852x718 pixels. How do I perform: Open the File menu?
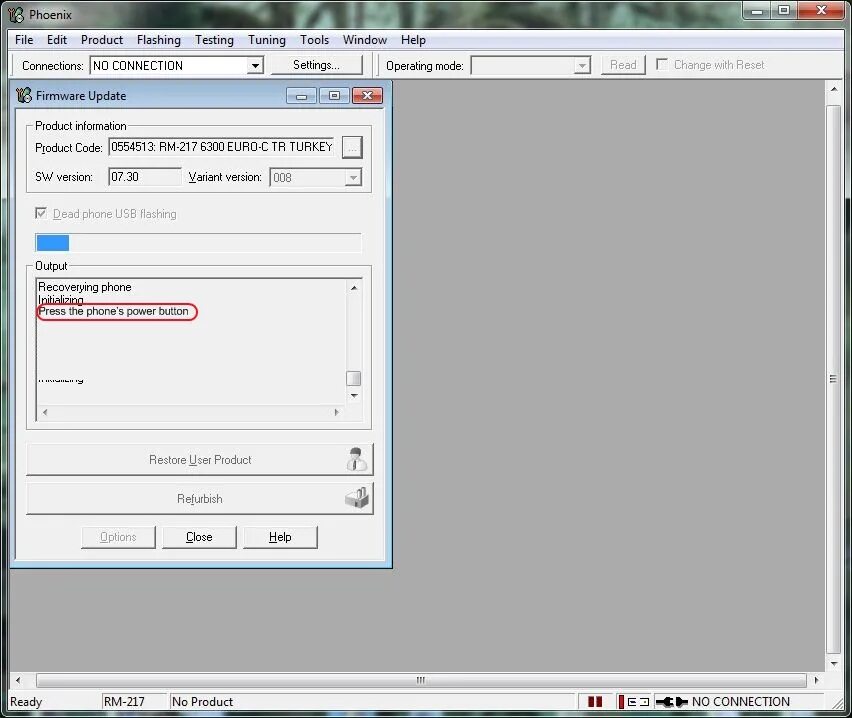tap(24, 40)
